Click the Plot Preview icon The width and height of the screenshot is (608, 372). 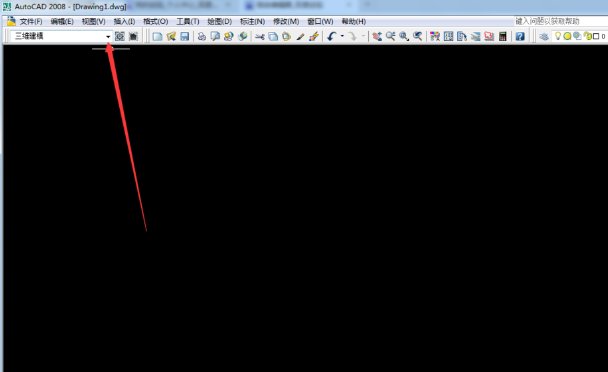[x=215, y=36]
